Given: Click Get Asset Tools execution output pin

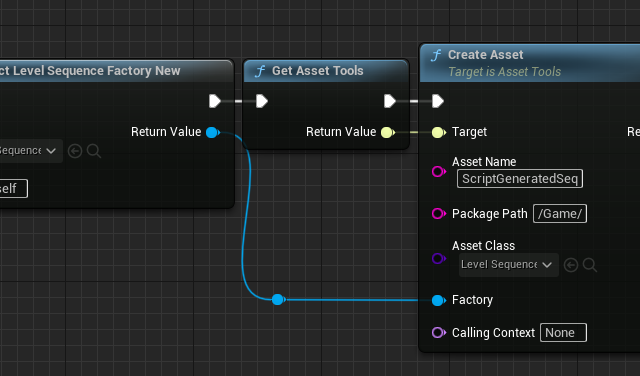Looking at the screenshot, I should [390, 101].
